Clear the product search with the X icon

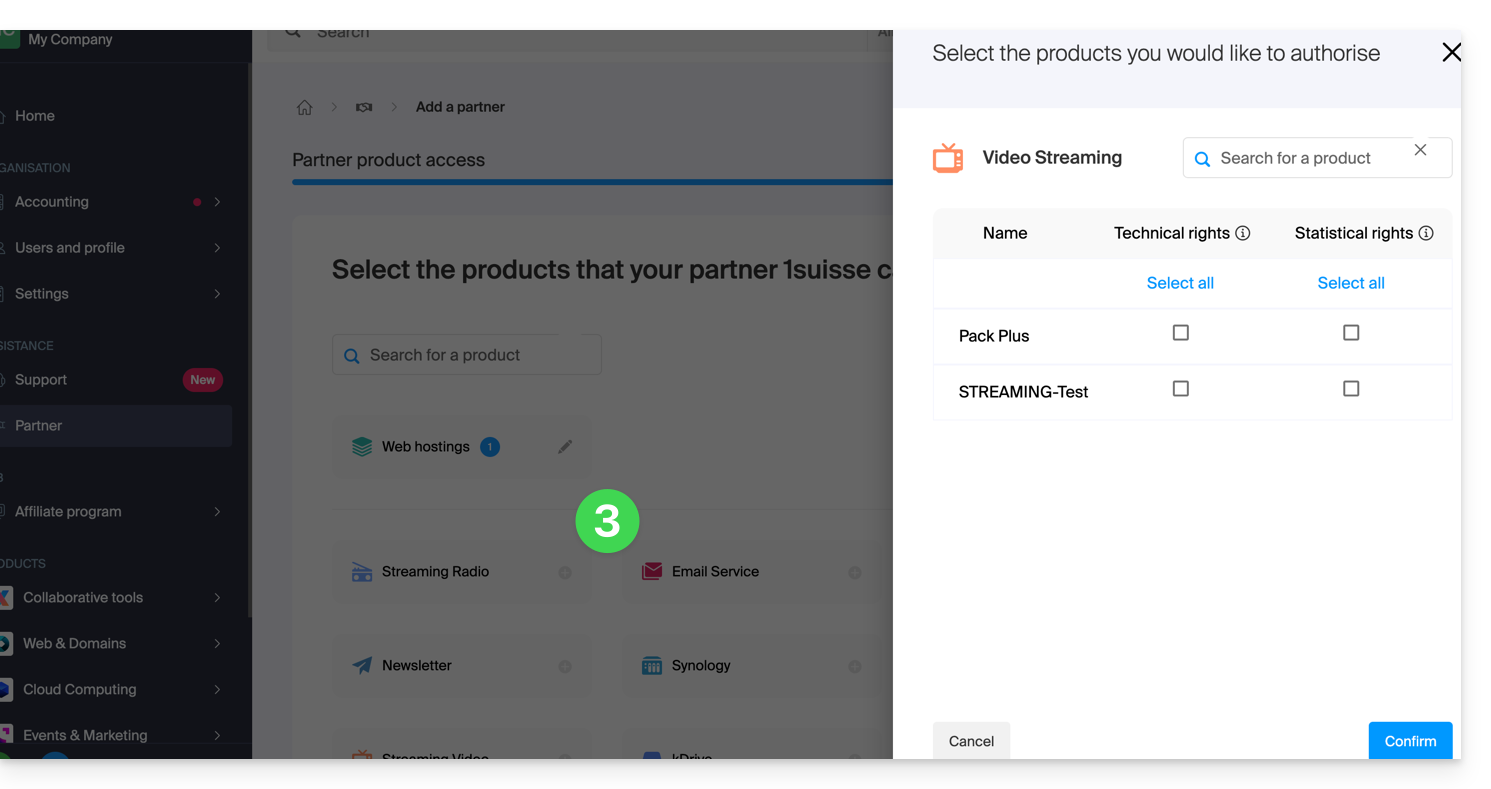1420,150
